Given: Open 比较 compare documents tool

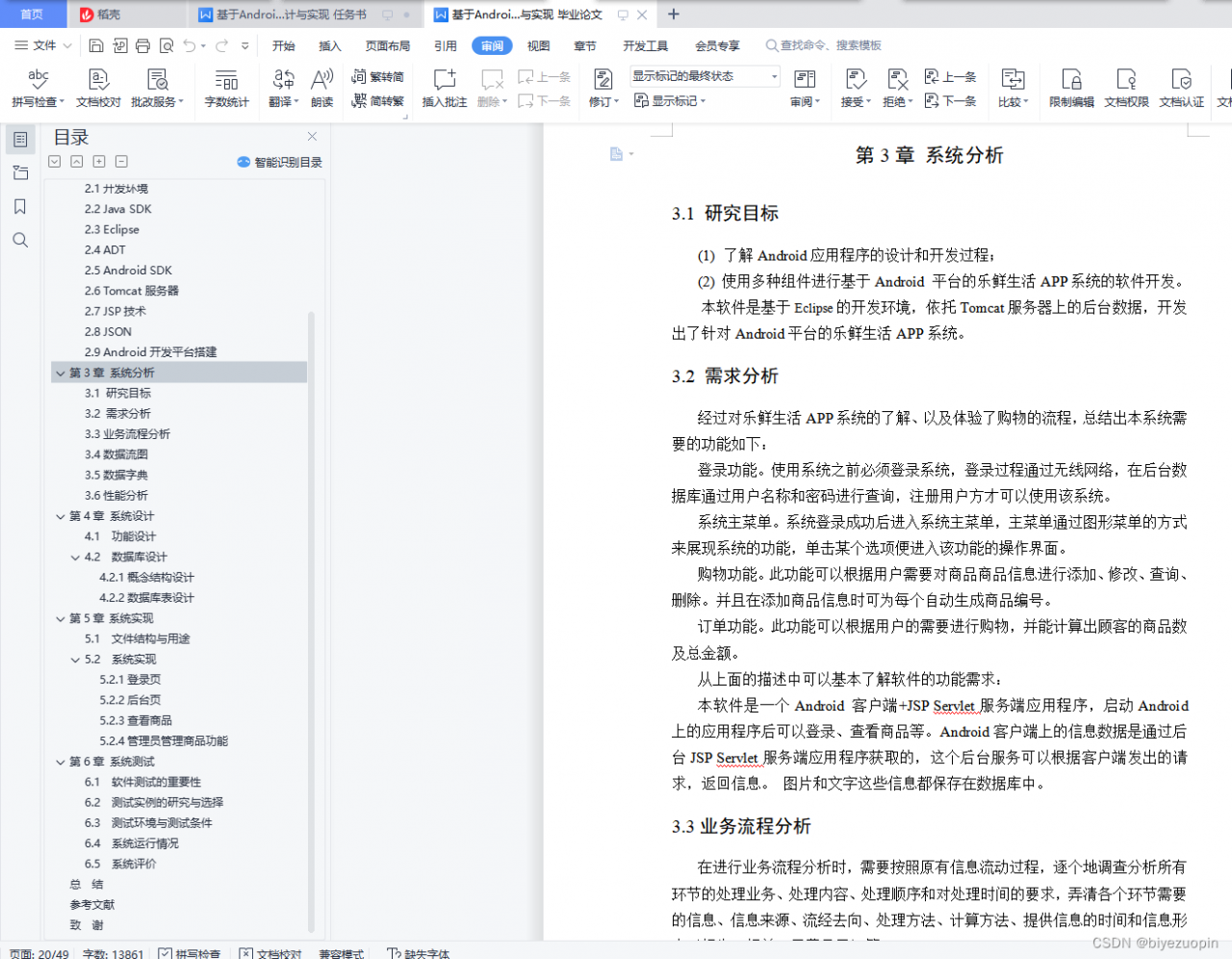Looking at the screenshot, I should [1013, 88].
